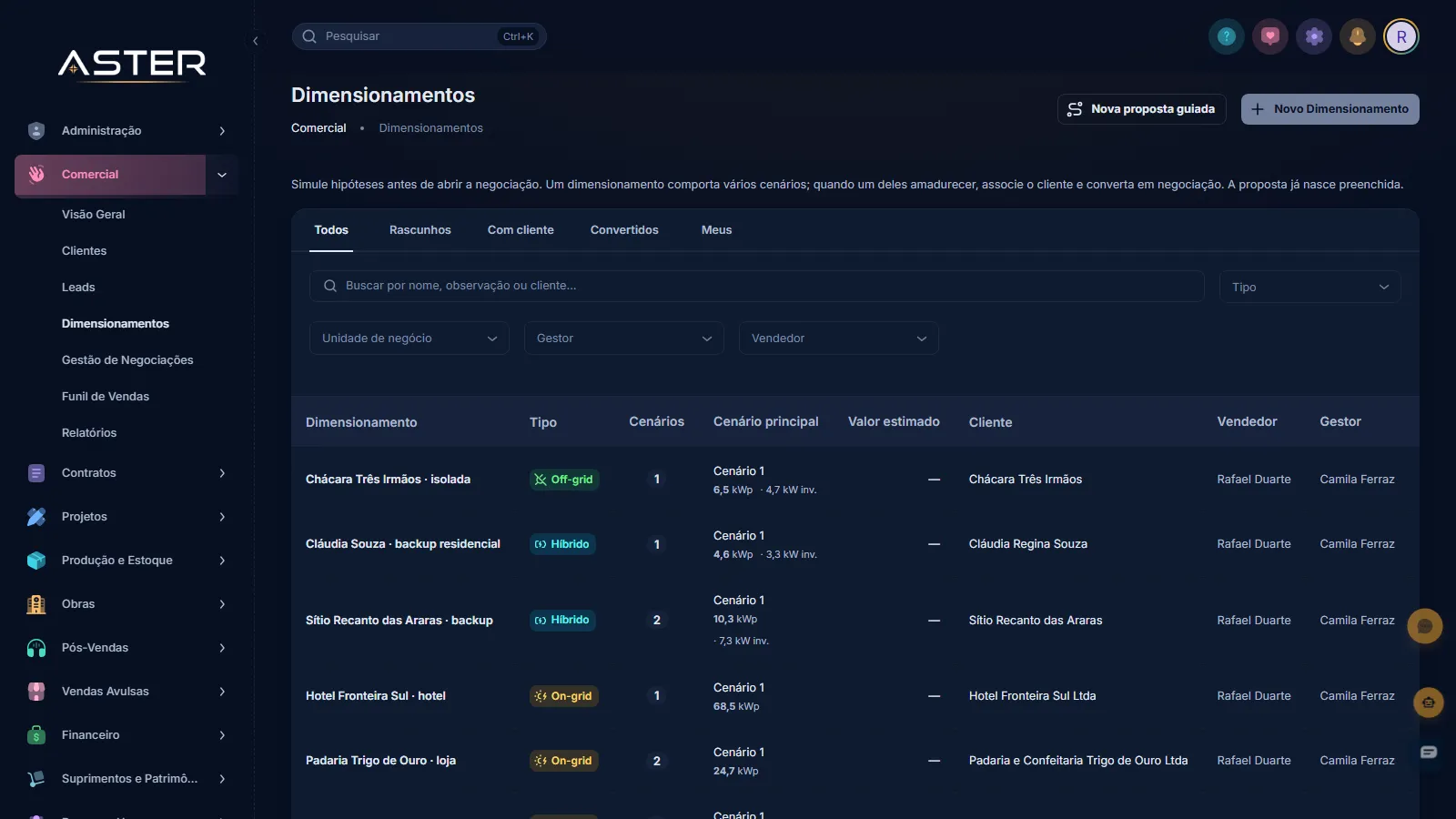Viewport: 1456px width, 819px height.
Task: Select the Todos tab
Action: [331, 230]
